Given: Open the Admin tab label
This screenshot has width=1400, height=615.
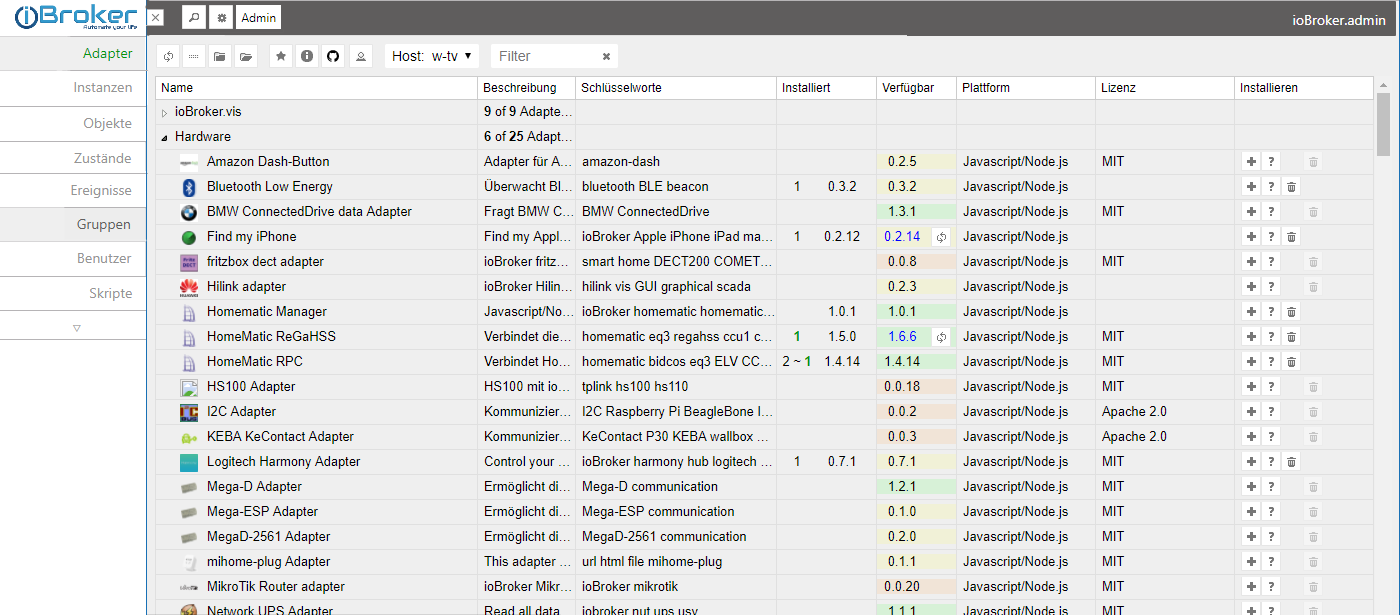Looking at the screenshot, I should [258, 17].
